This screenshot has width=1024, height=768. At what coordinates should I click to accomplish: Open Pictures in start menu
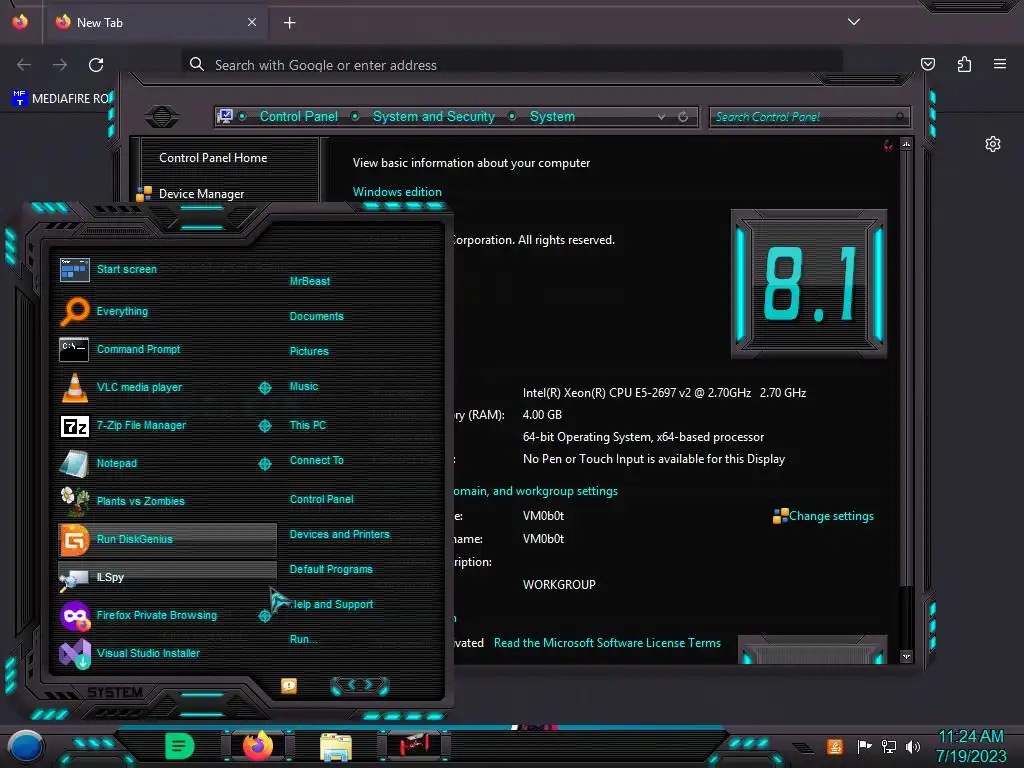309,351
